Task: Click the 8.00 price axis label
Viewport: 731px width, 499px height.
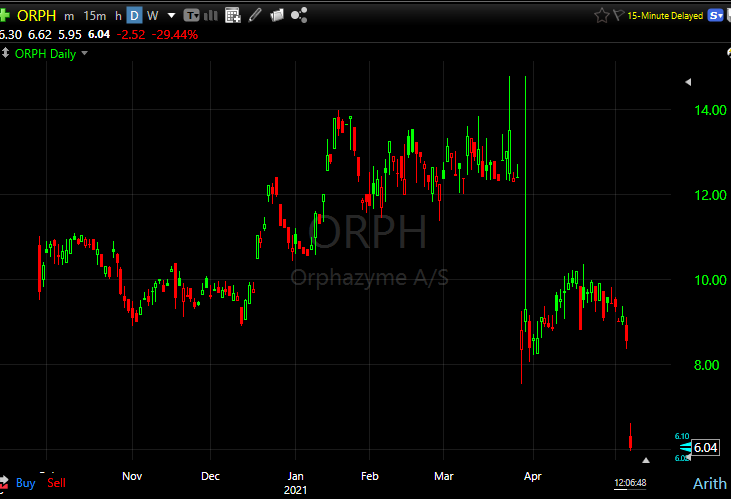Action: coord(706,365)
